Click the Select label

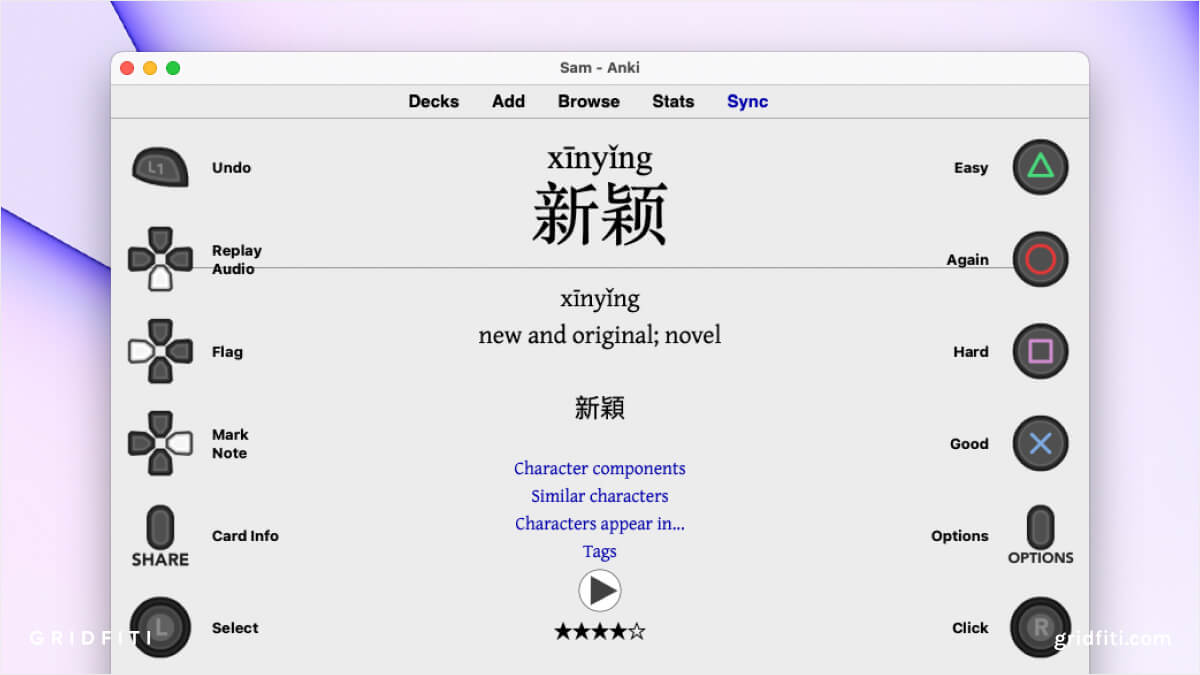tap(235, 627)
